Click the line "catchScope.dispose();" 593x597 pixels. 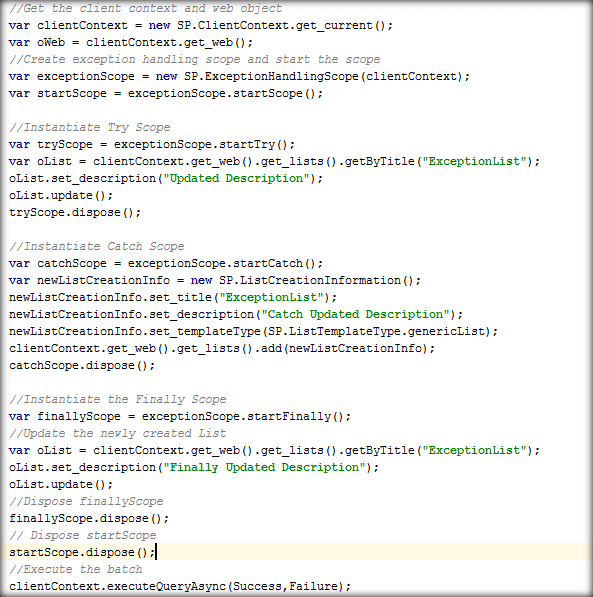(82, 365)
